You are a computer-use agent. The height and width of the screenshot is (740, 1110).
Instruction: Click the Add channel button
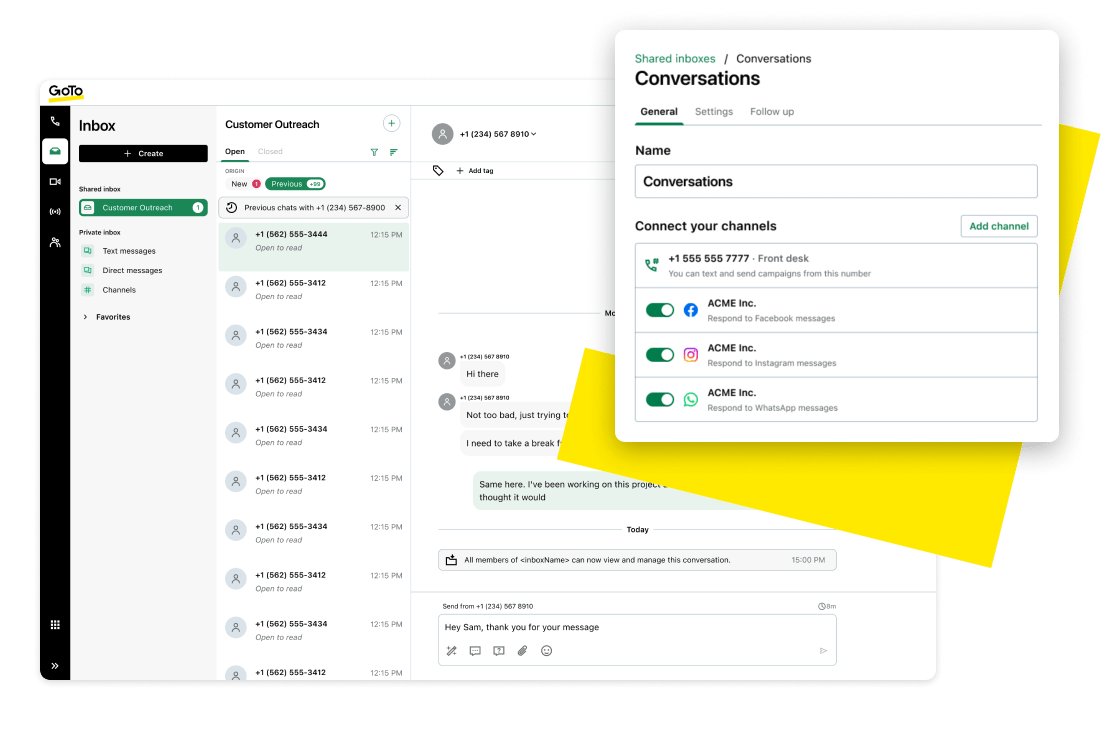pyautogui.click(x=998, y=226)
